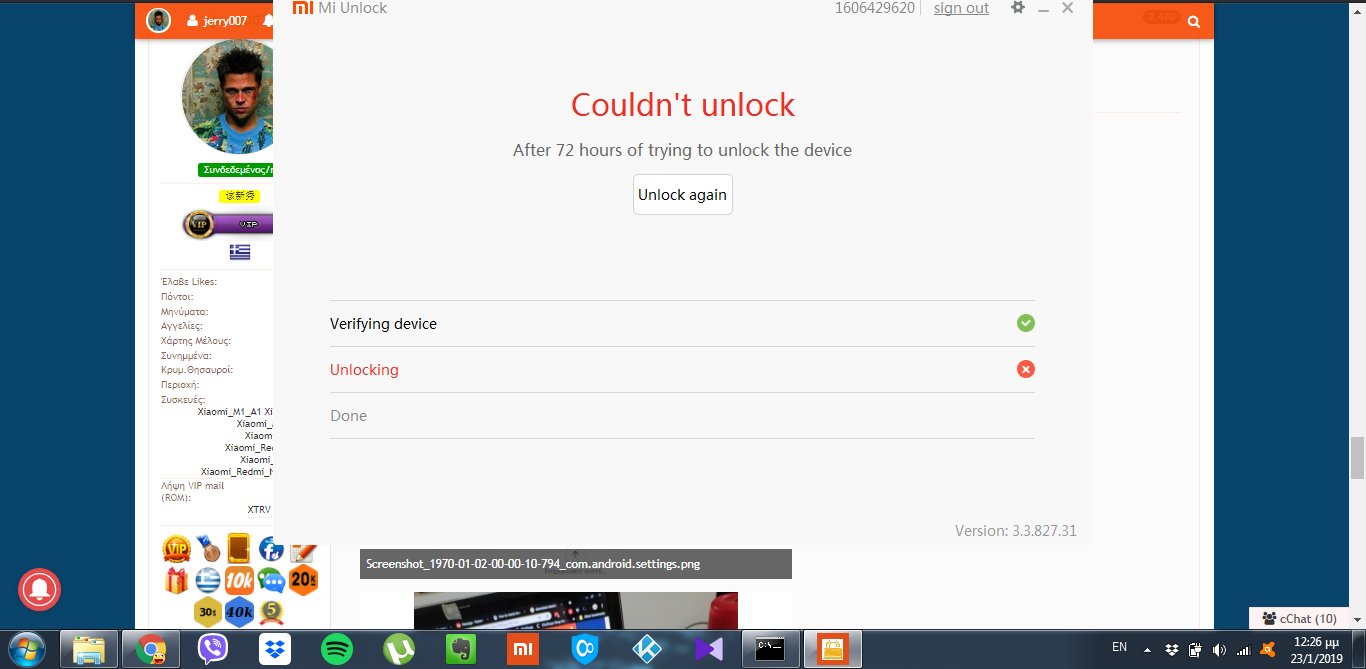
Task: Click the green Συνδεδεμένος status badge
Action: (x=236, y=170)
